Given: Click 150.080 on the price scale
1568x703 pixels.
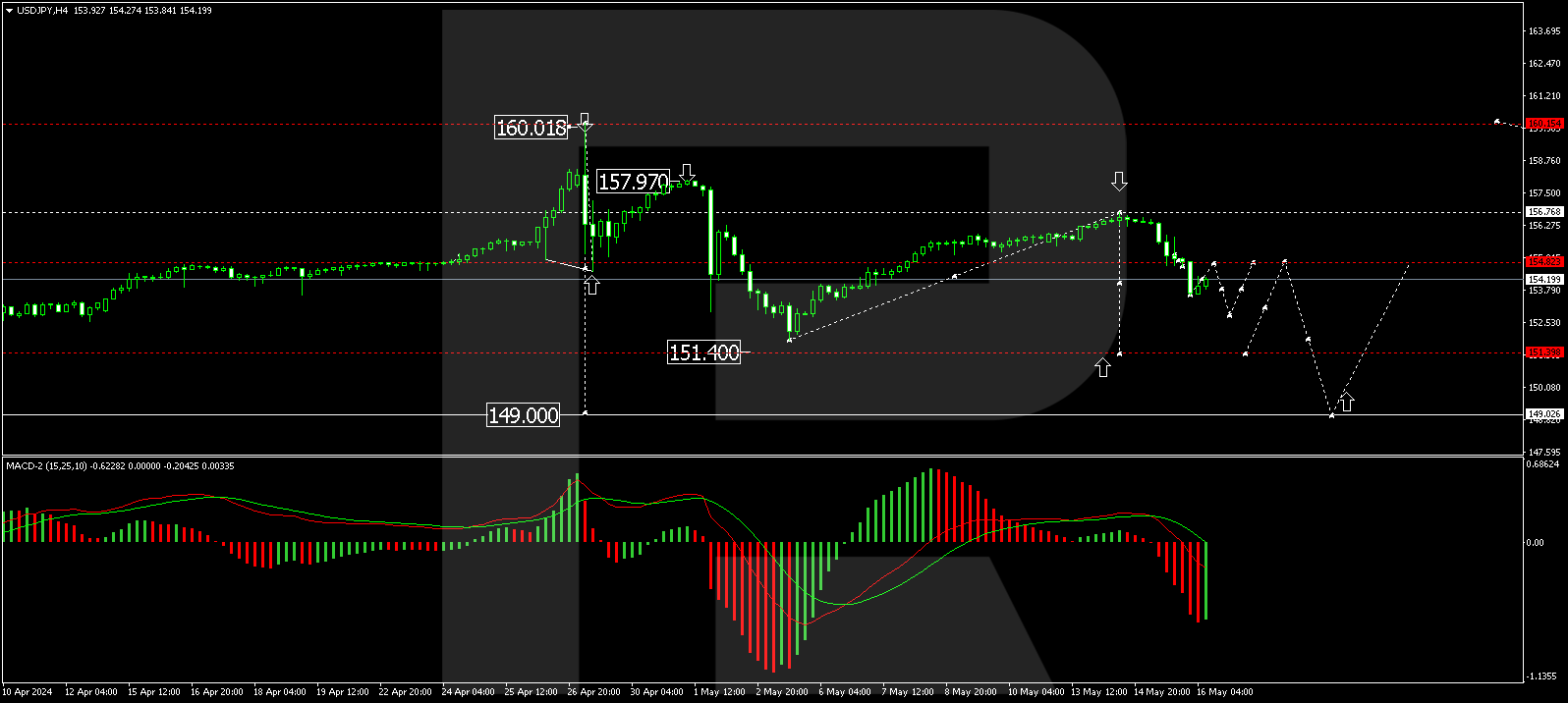Looking at the screenshot, I should click(x=1544, y=388).
